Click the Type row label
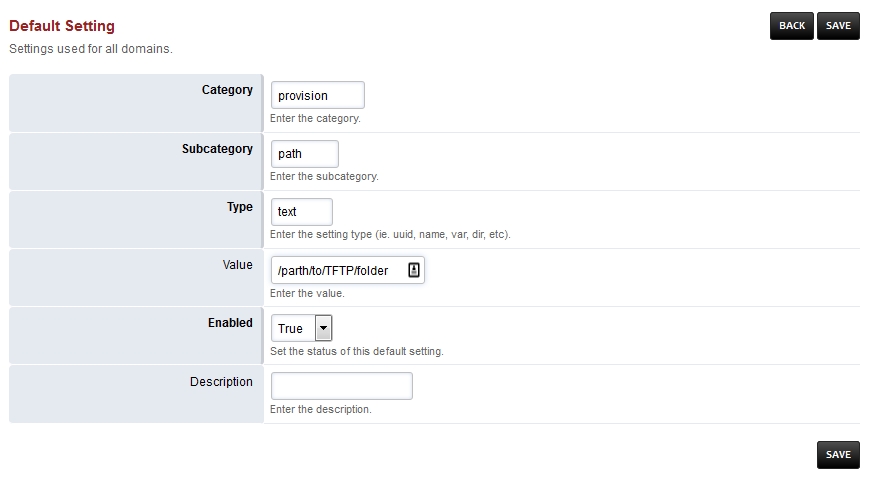Image resolution: width=869 pixels, height=485 pixels. click(240, 207)
